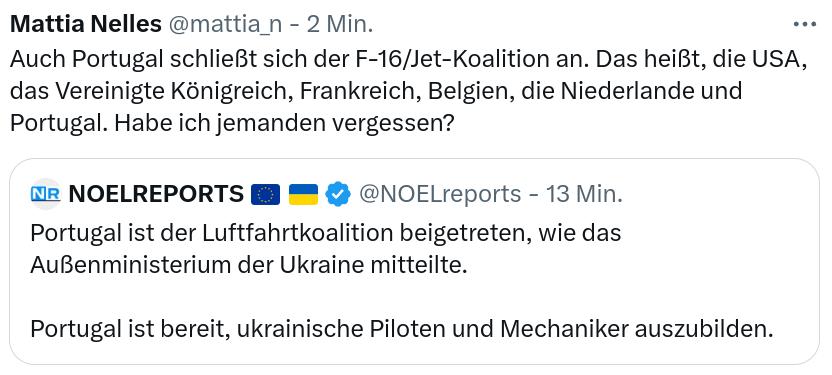
Task: Click the 'F-16/Jet-Koalition' text in the tweet
Action: pos(448,61)
